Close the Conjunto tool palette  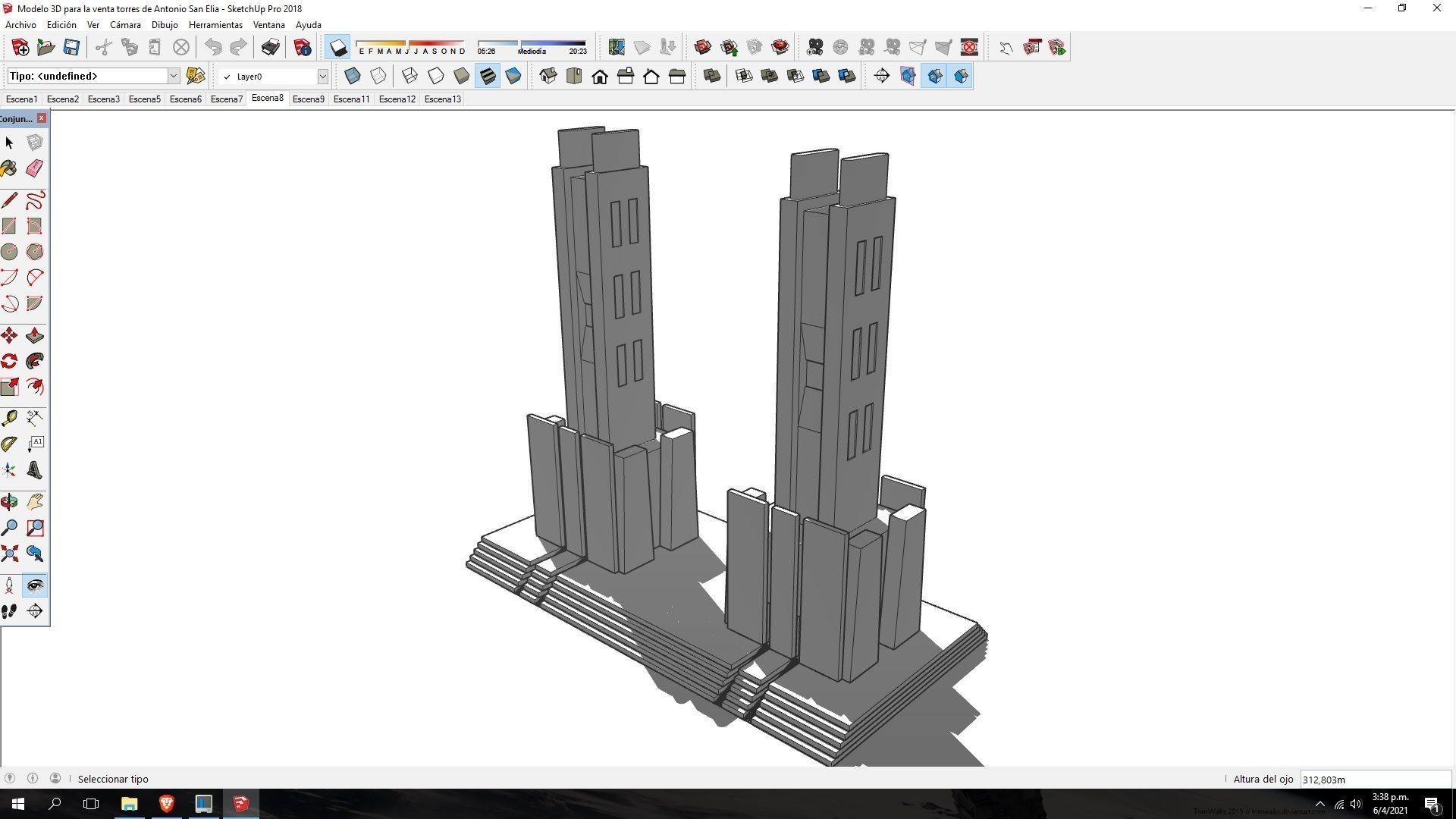[42, 118]
